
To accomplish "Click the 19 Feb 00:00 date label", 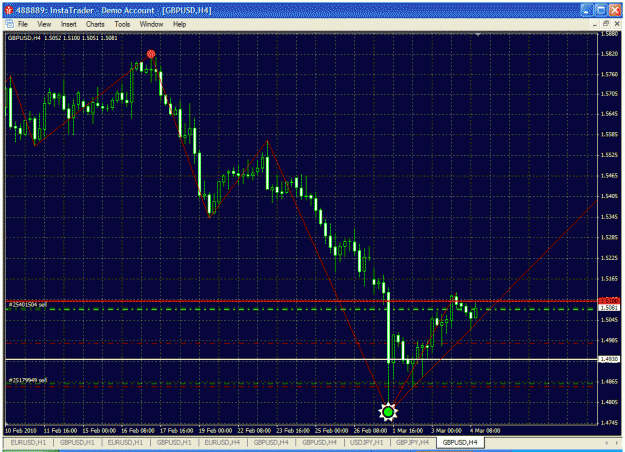I will pos(215,431).
